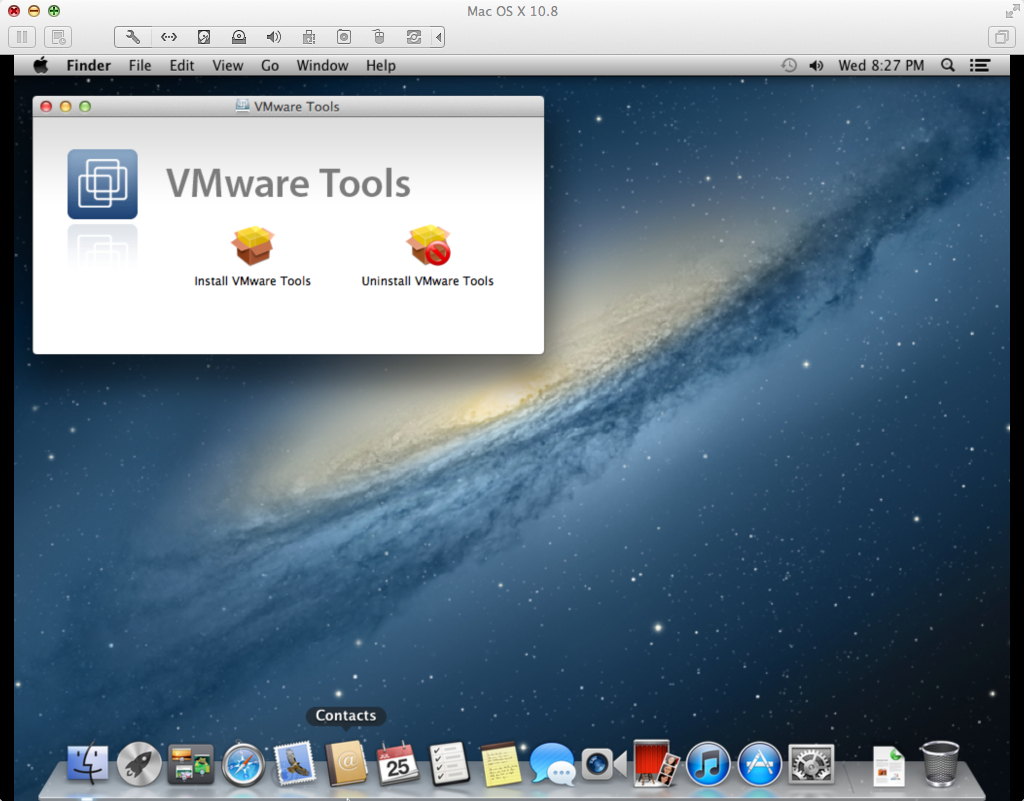Open the Go menu
This screenshot has width=1024, height=801.
270,65
